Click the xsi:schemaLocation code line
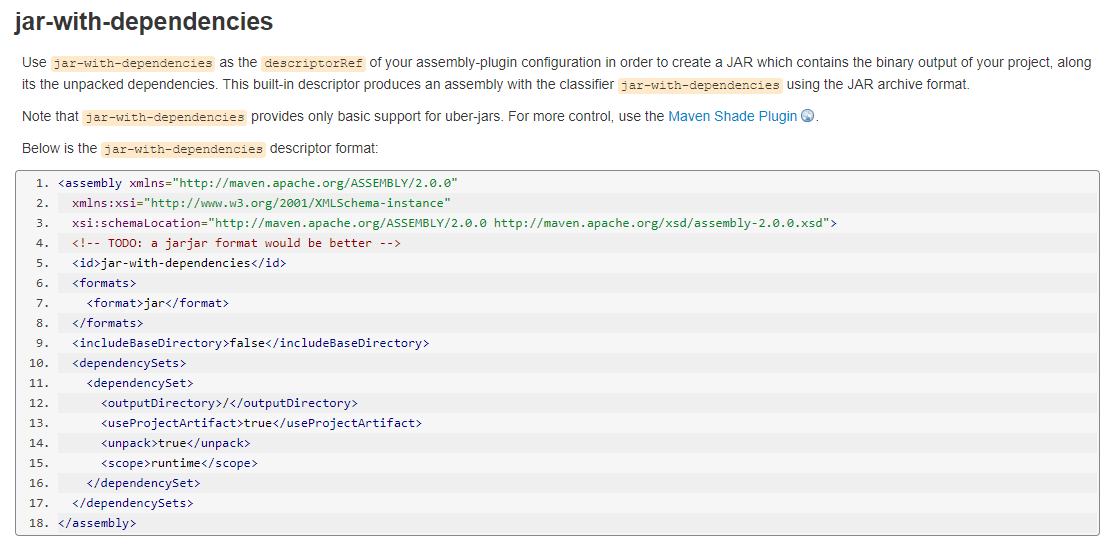Image resolution: width=1119 pixels, height=547 pixels. 454,223
